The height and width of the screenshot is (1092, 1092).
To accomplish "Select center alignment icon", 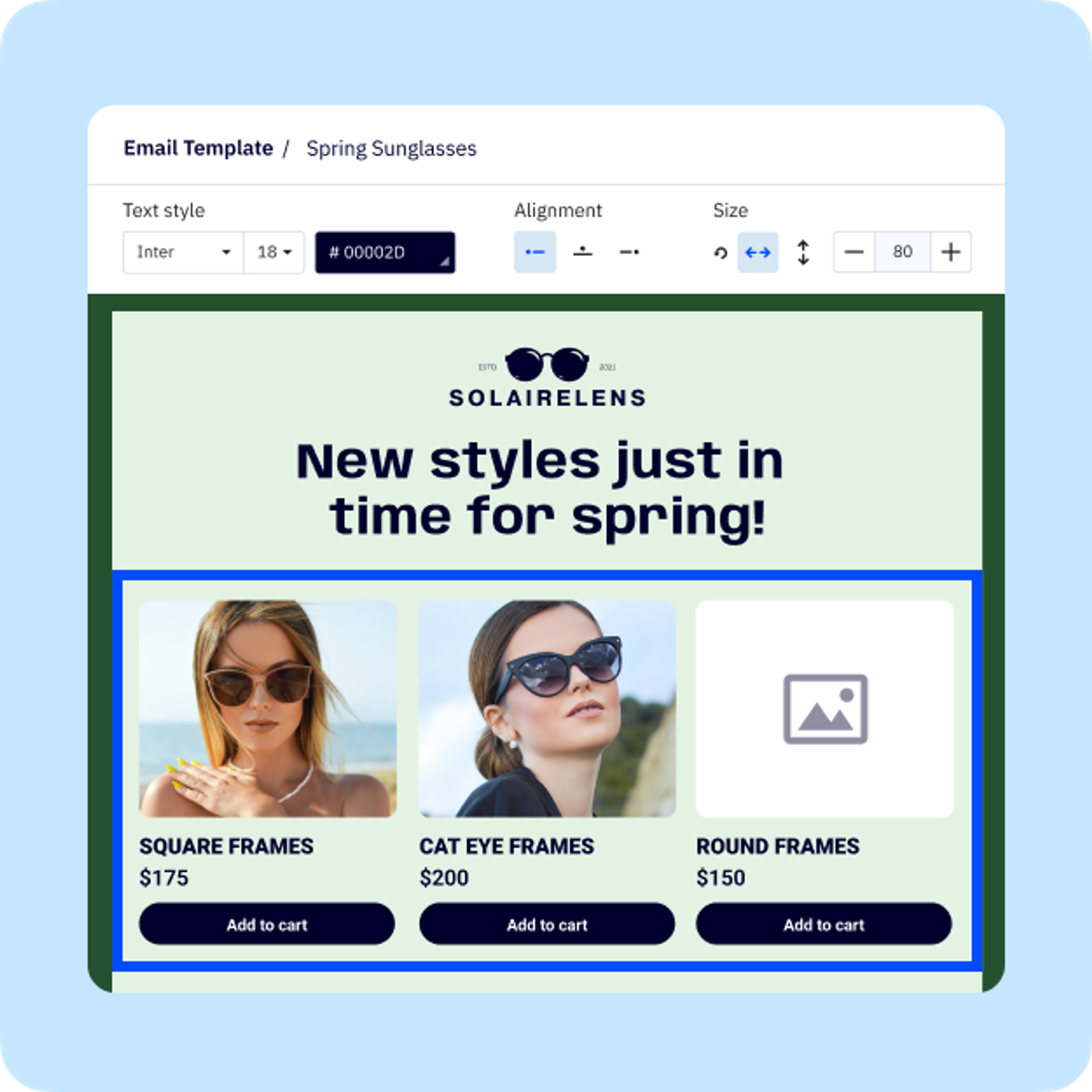I will point(582,252).
